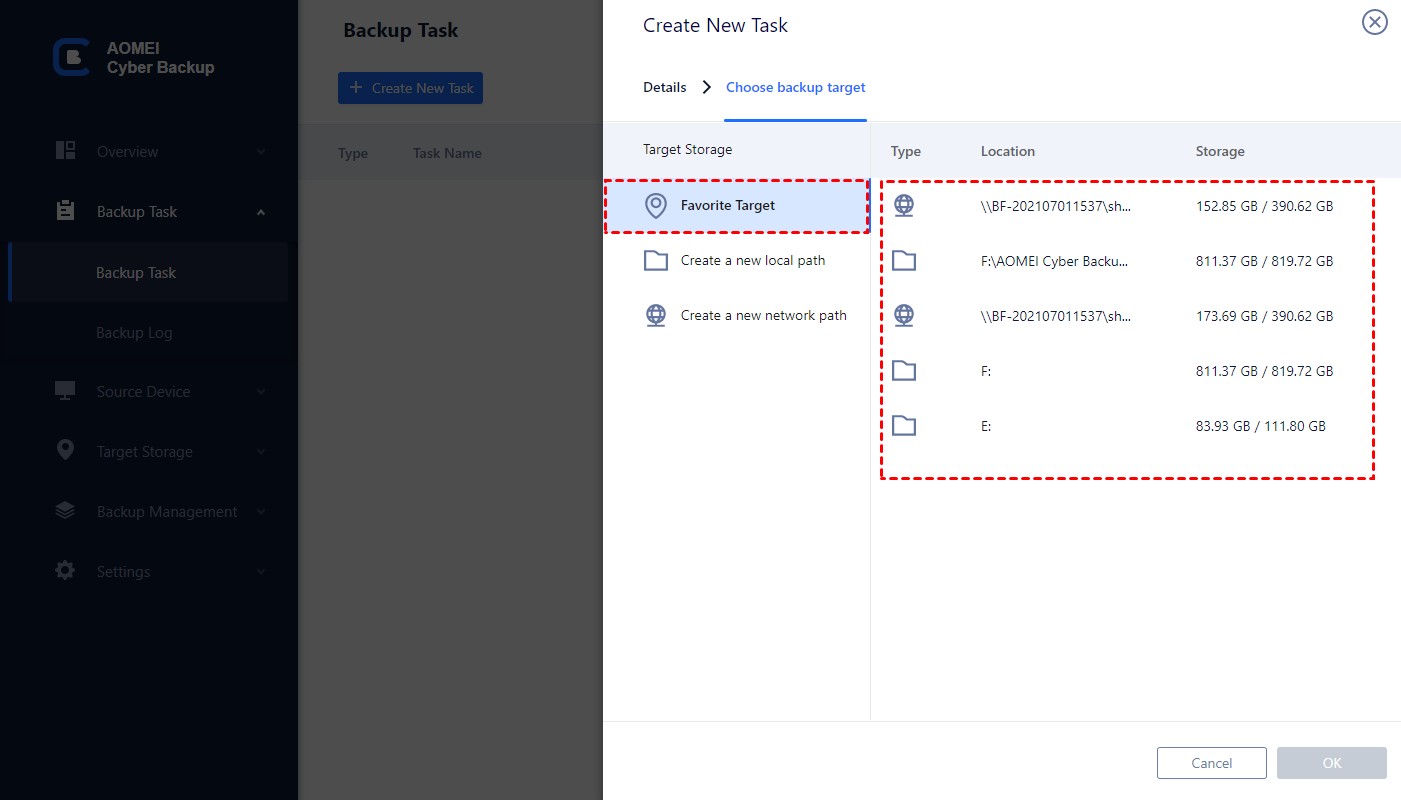Click the Source Device monitor icon
The image size is (1401, 800).
point(66,391)
